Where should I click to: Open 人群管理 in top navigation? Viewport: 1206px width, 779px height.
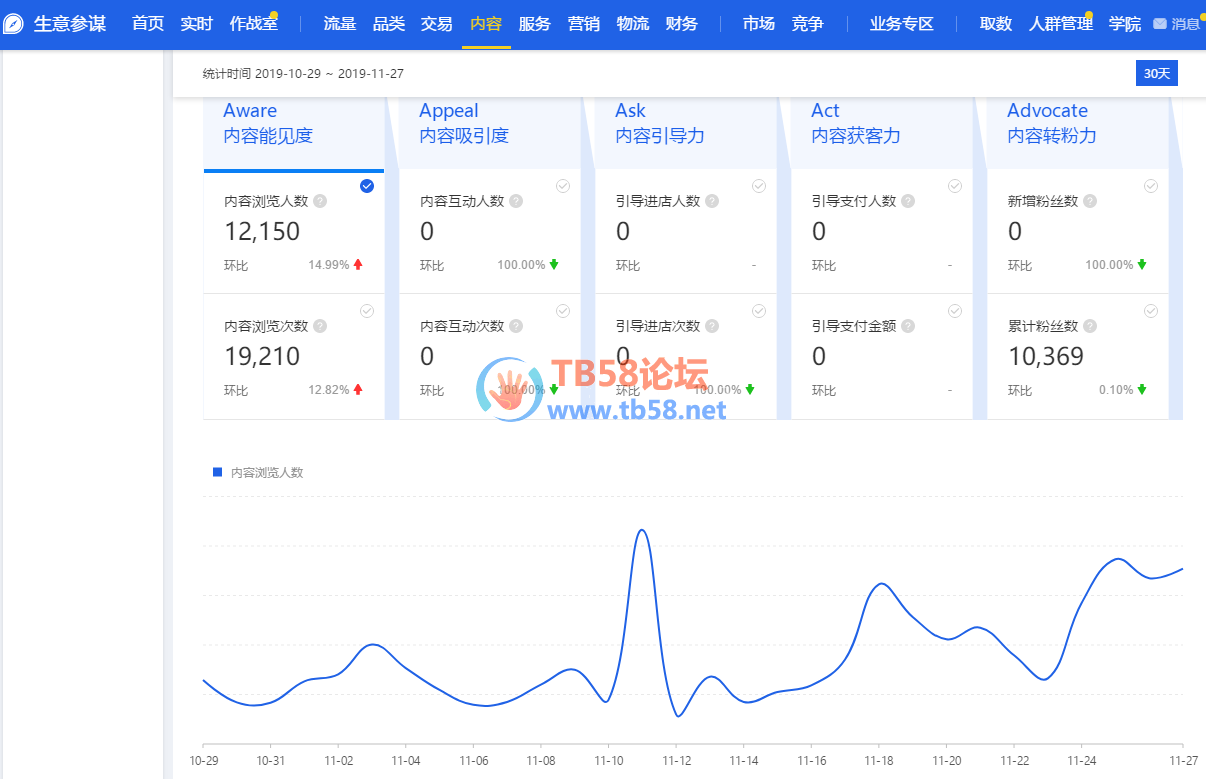[1061, 24]
